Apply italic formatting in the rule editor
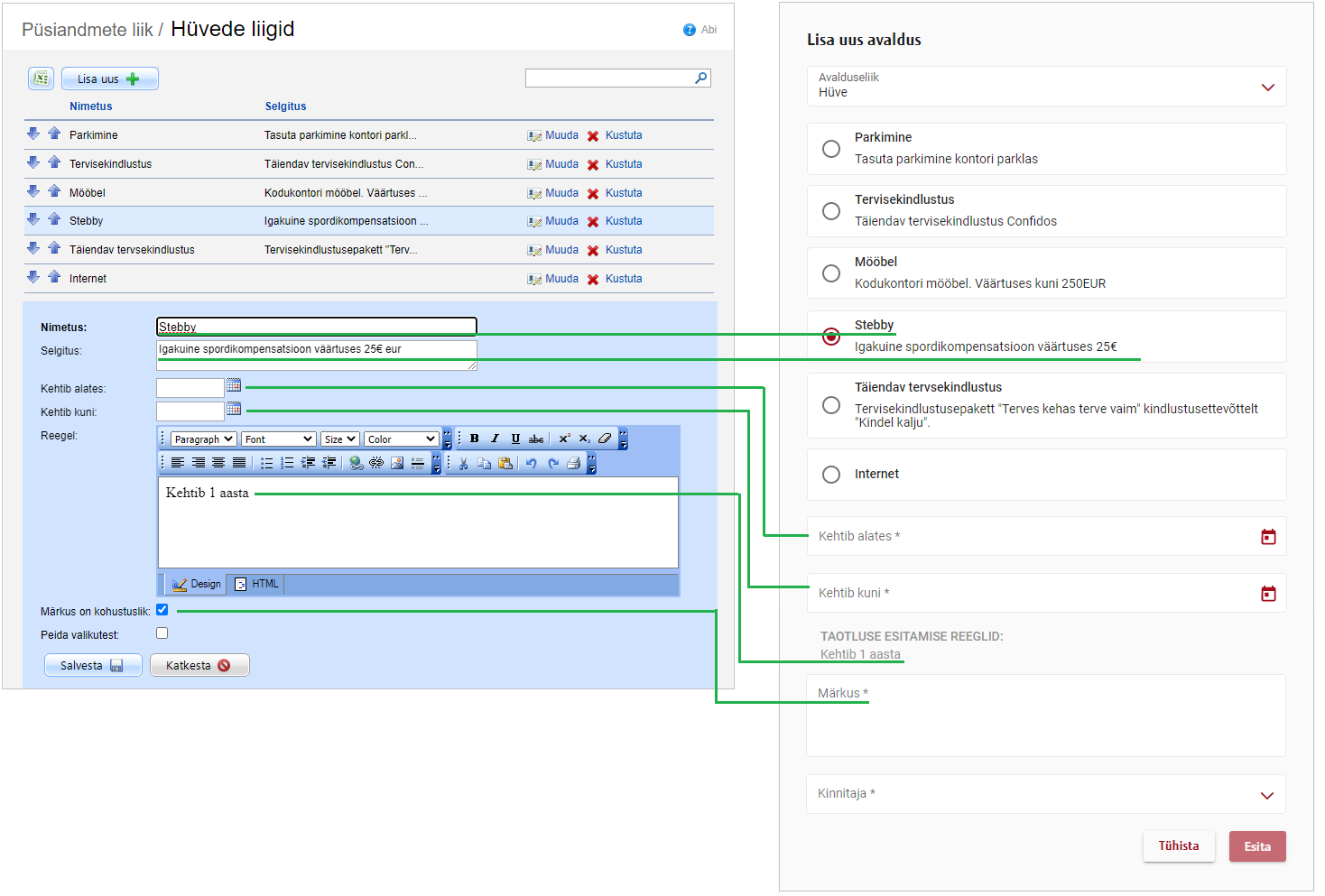This screenshot has height=896, width=1325. point(495,439)
